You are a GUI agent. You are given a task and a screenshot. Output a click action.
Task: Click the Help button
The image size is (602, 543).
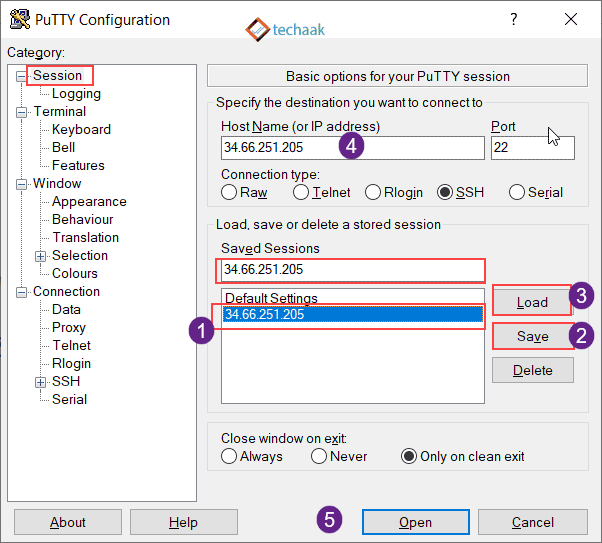coord(184,522)
